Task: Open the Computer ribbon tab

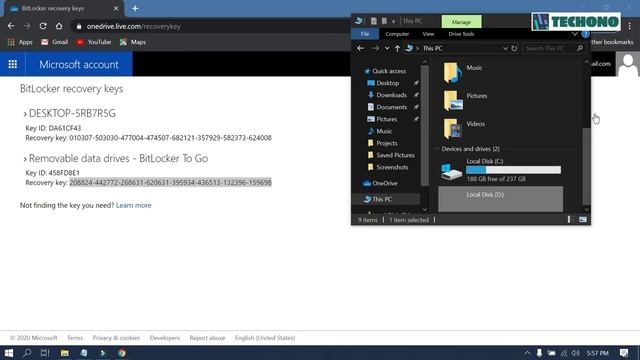Action: click(x=397, y=34)
